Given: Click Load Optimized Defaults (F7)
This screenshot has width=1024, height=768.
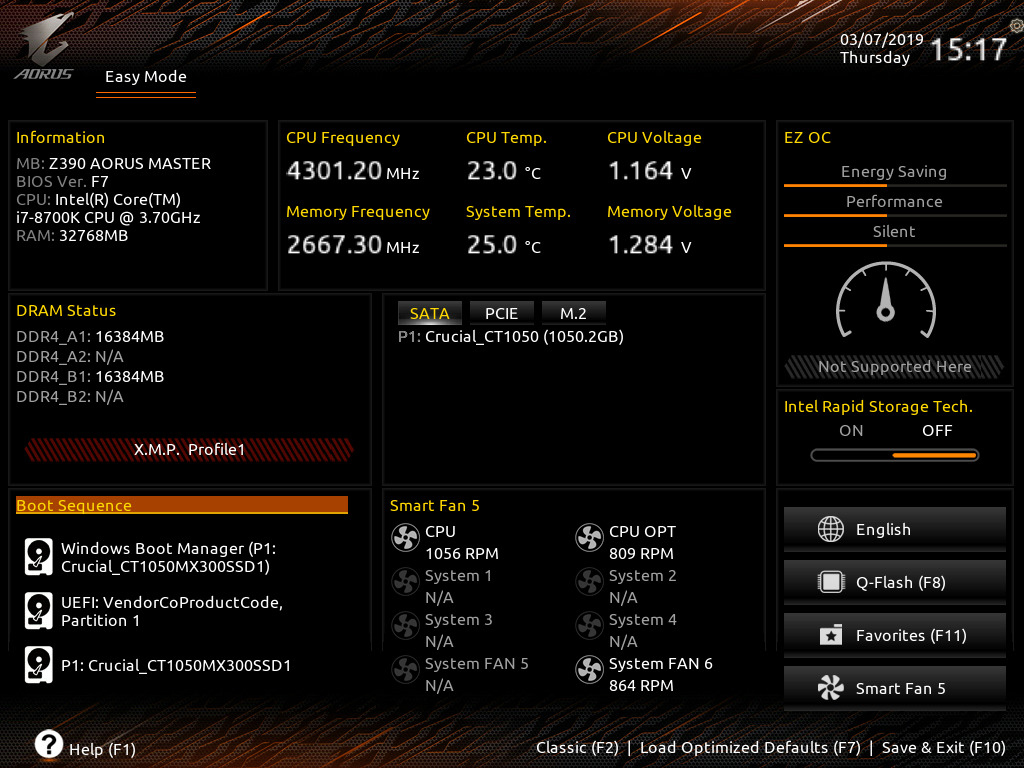Looking at the screenshot, I should [x=750, y=748].
